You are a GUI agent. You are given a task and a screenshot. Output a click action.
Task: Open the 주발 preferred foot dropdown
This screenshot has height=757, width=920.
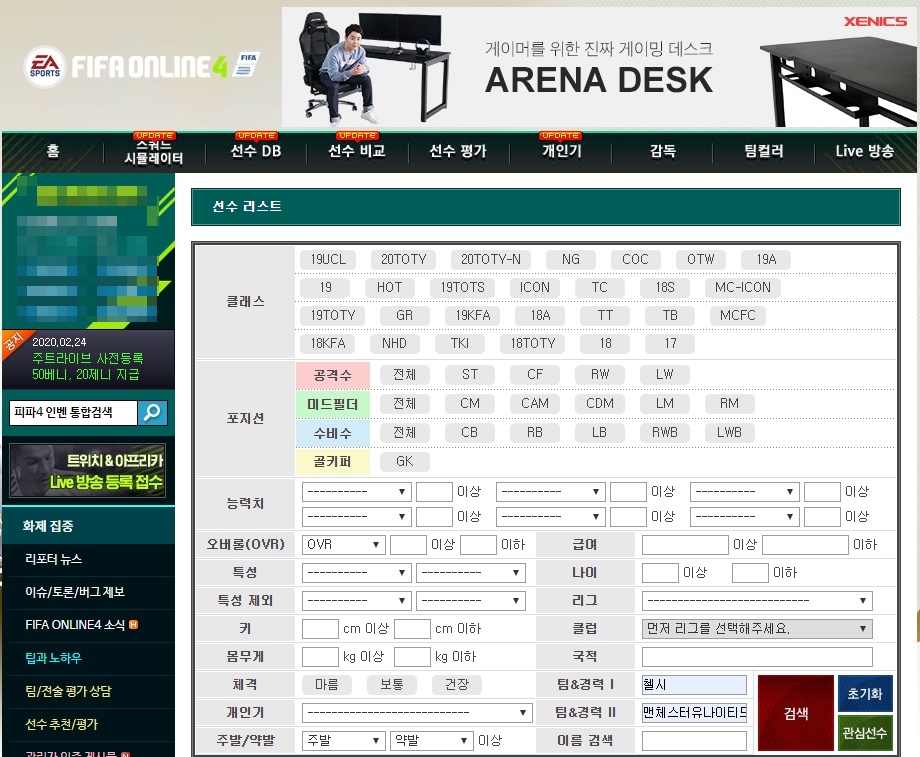343,741
